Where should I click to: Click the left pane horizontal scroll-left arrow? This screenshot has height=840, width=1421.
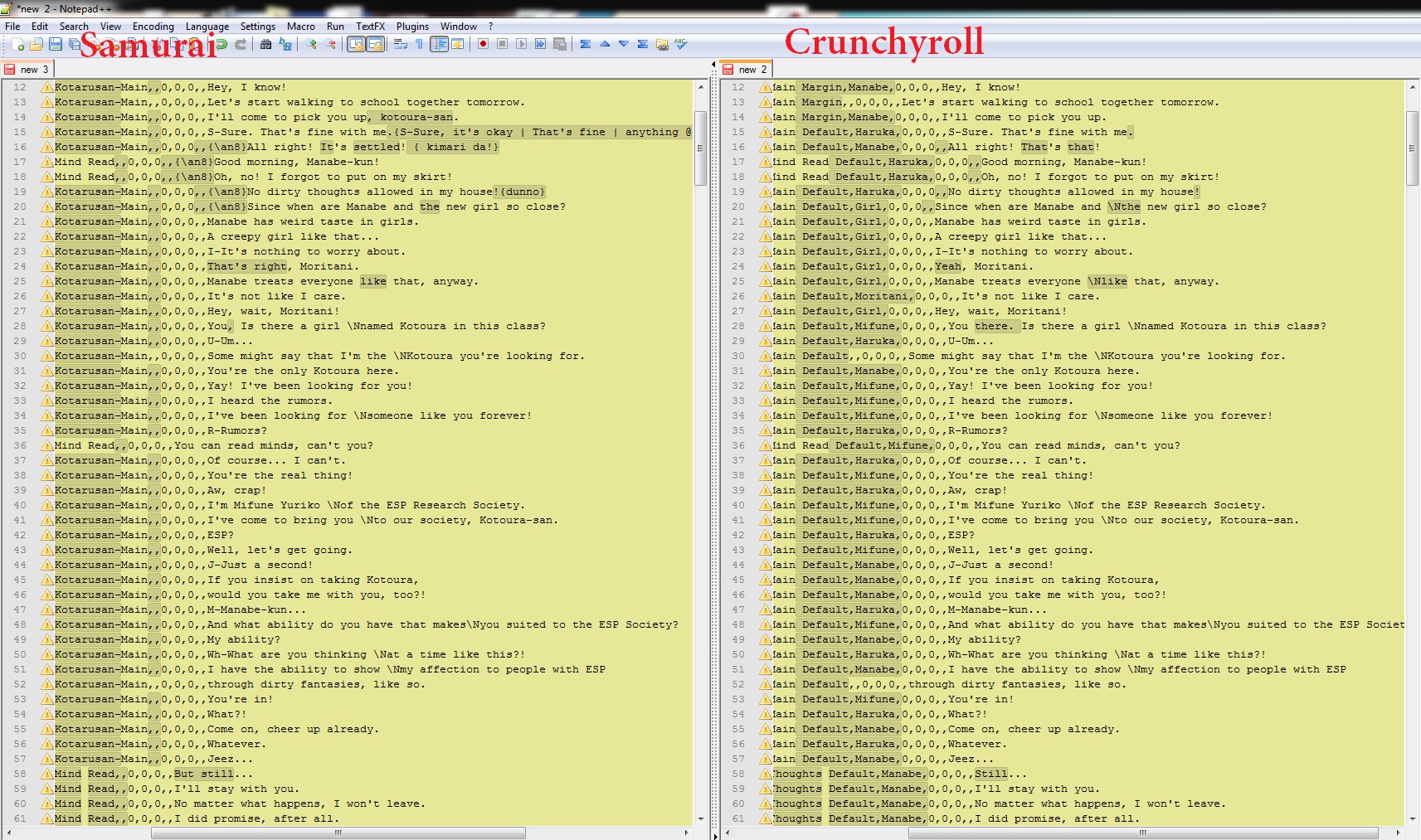pyautogui.click(x=8, y=833)
